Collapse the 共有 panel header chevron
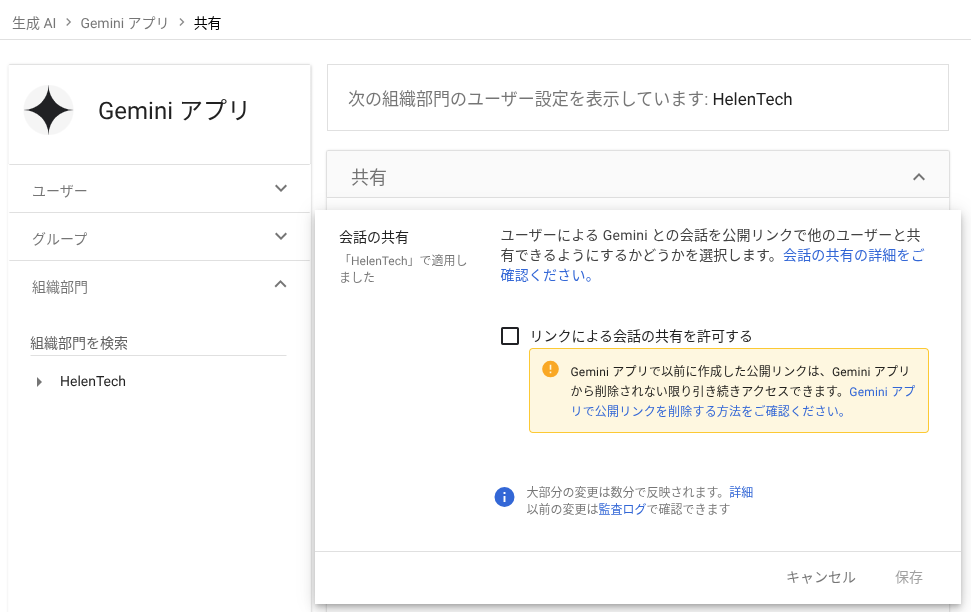971x612 pixels. (x=919, y=177)
